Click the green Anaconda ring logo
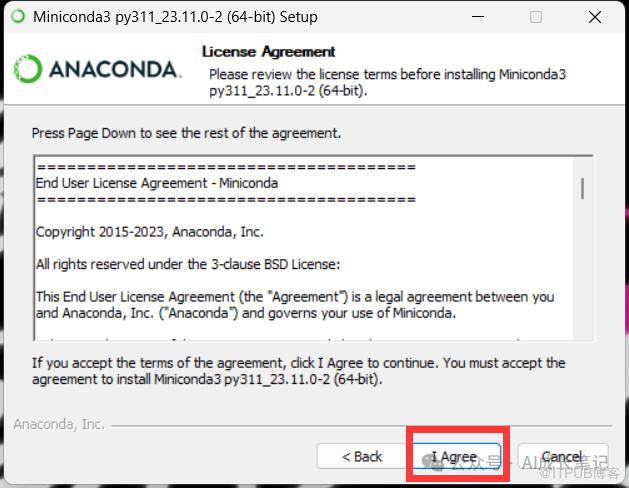 pyautogui.click(x=28, y=69)
